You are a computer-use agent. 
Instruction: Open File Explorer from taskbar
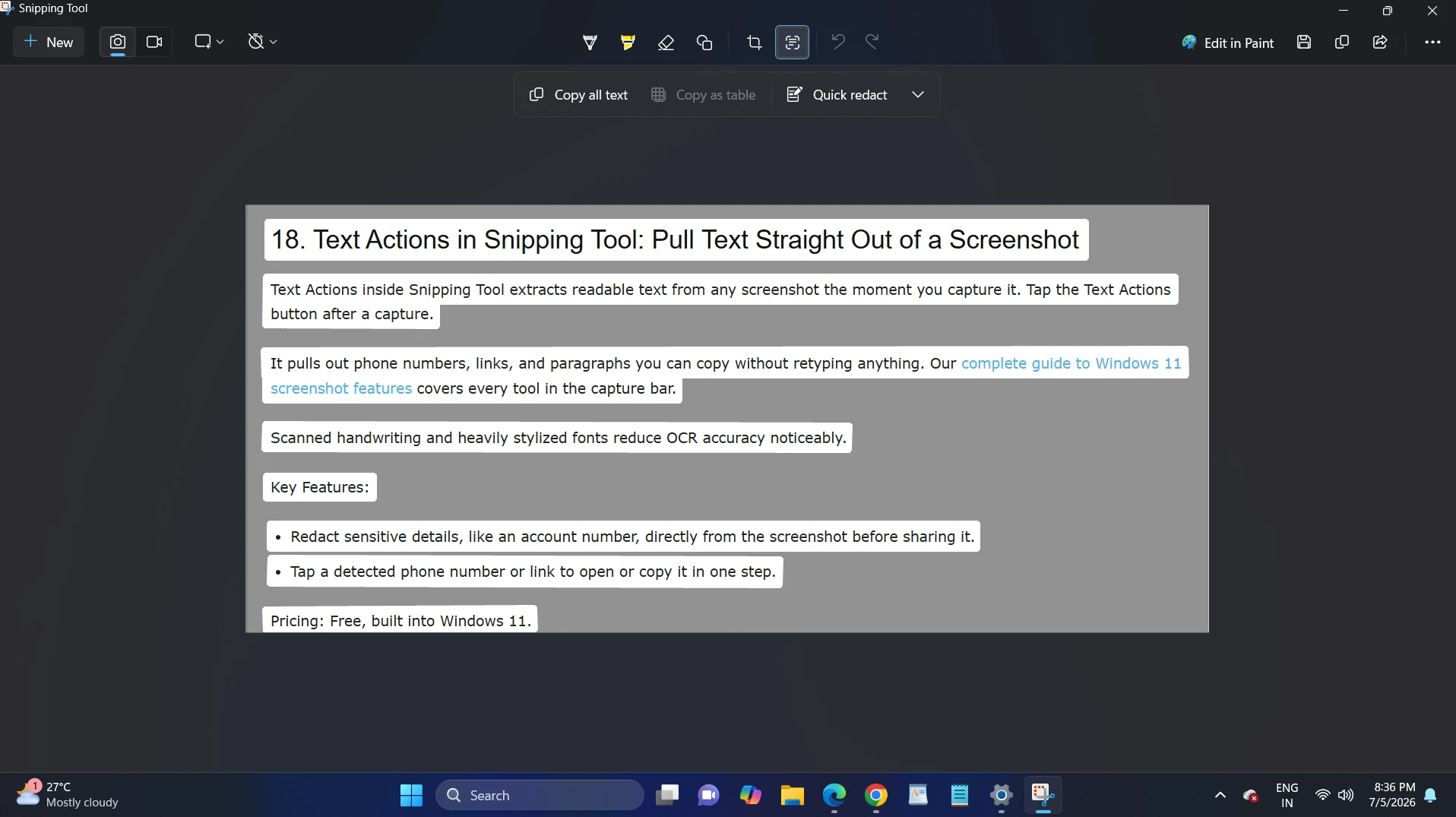[792, 795]
